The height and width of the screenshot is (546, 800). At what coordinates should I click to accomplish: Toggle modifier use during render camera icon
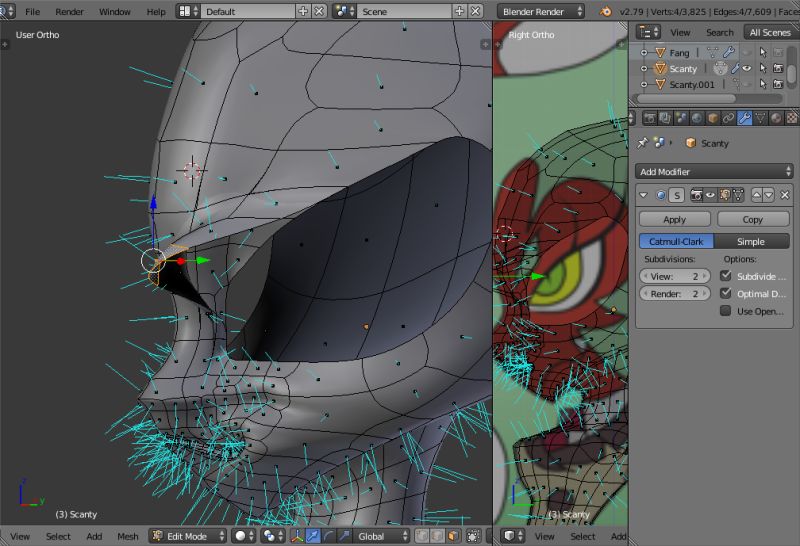(695, 195)
